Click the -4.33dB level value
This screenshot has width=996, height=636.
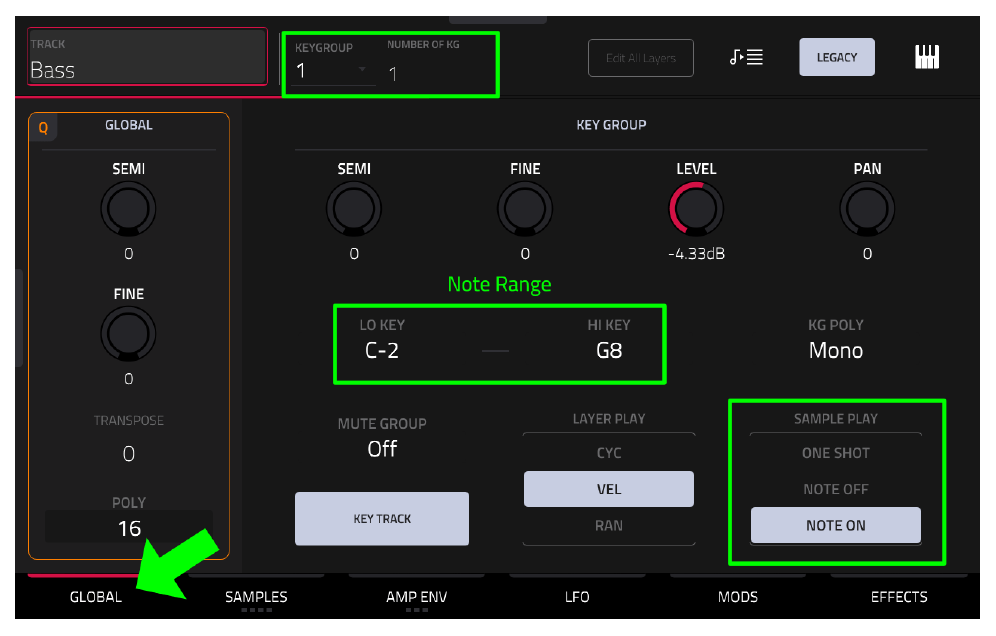[x=696, y=254]
